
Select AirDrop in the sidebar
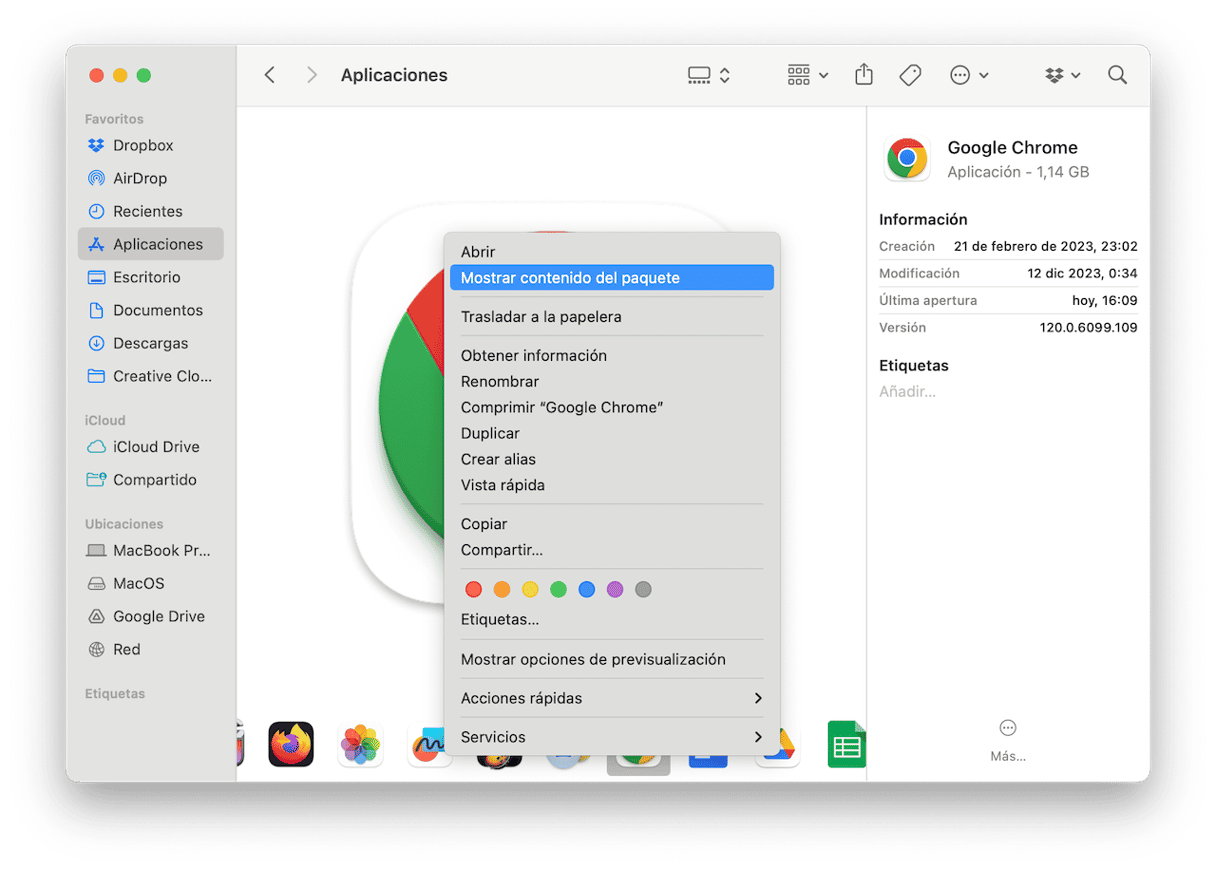(150, 178)
